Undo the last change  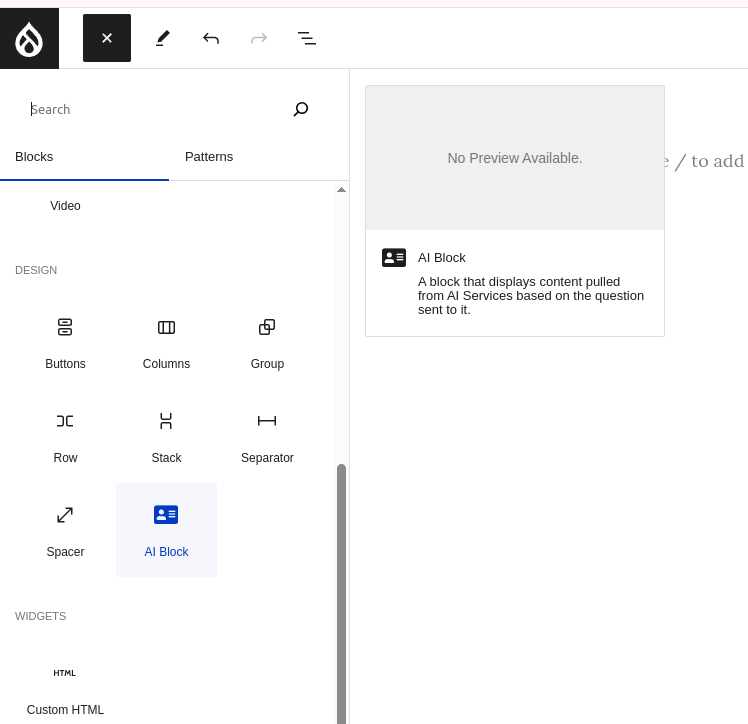click(x=211, y=38)
